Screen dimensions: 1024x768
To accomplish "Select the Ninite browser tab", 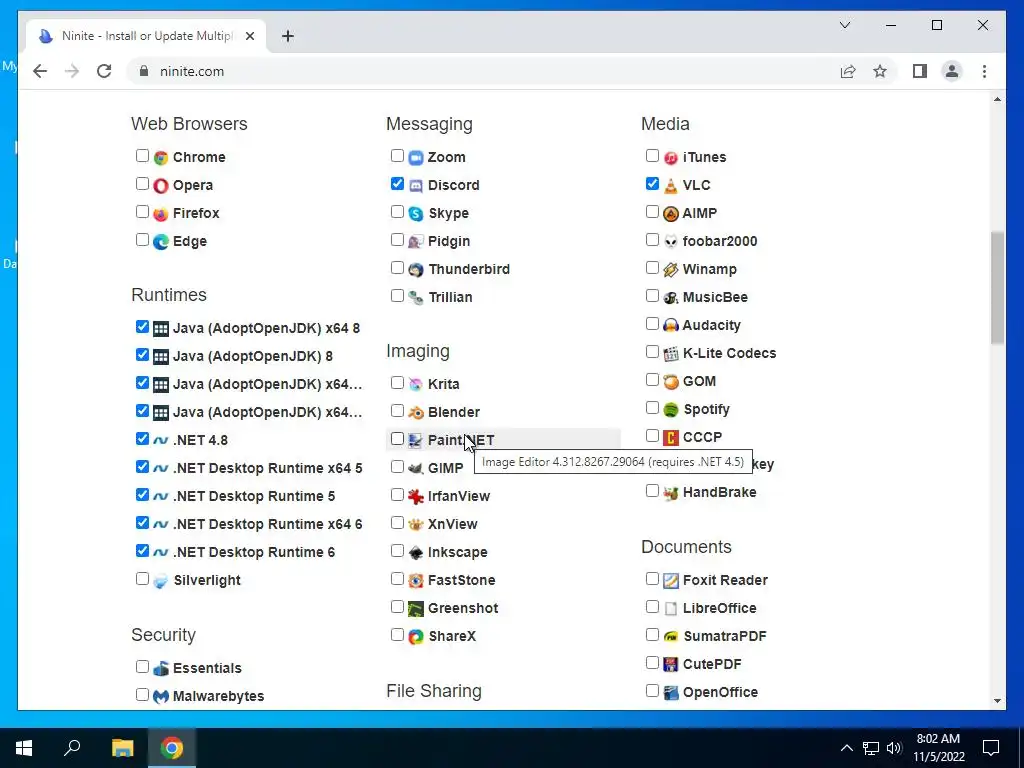I will (146, 36).
